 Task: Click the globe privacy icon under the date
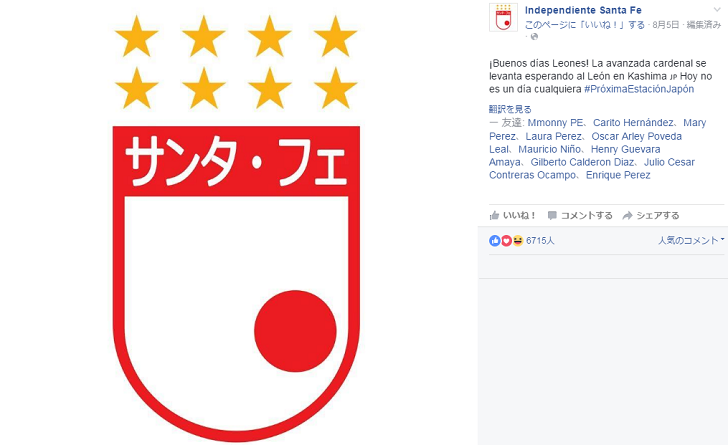[x=534, y=37]
